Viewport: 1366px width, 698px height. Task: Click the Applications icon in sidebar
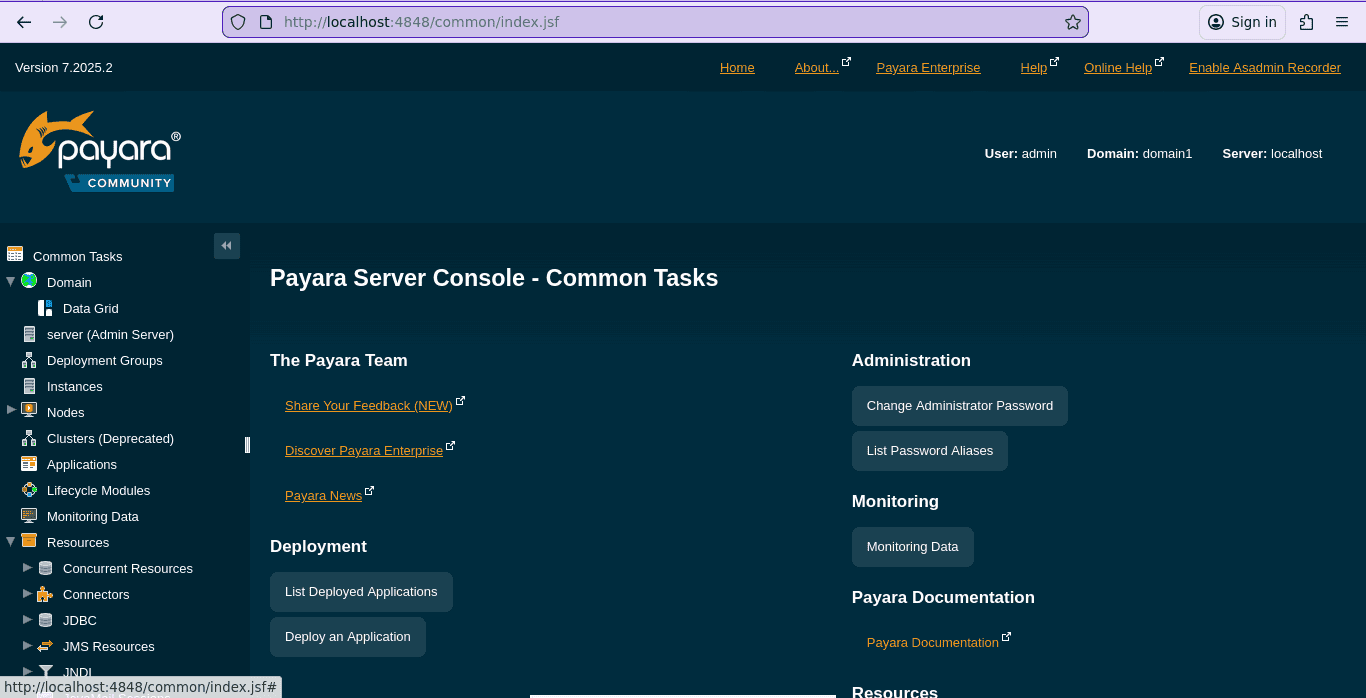[x=29, y=464]
